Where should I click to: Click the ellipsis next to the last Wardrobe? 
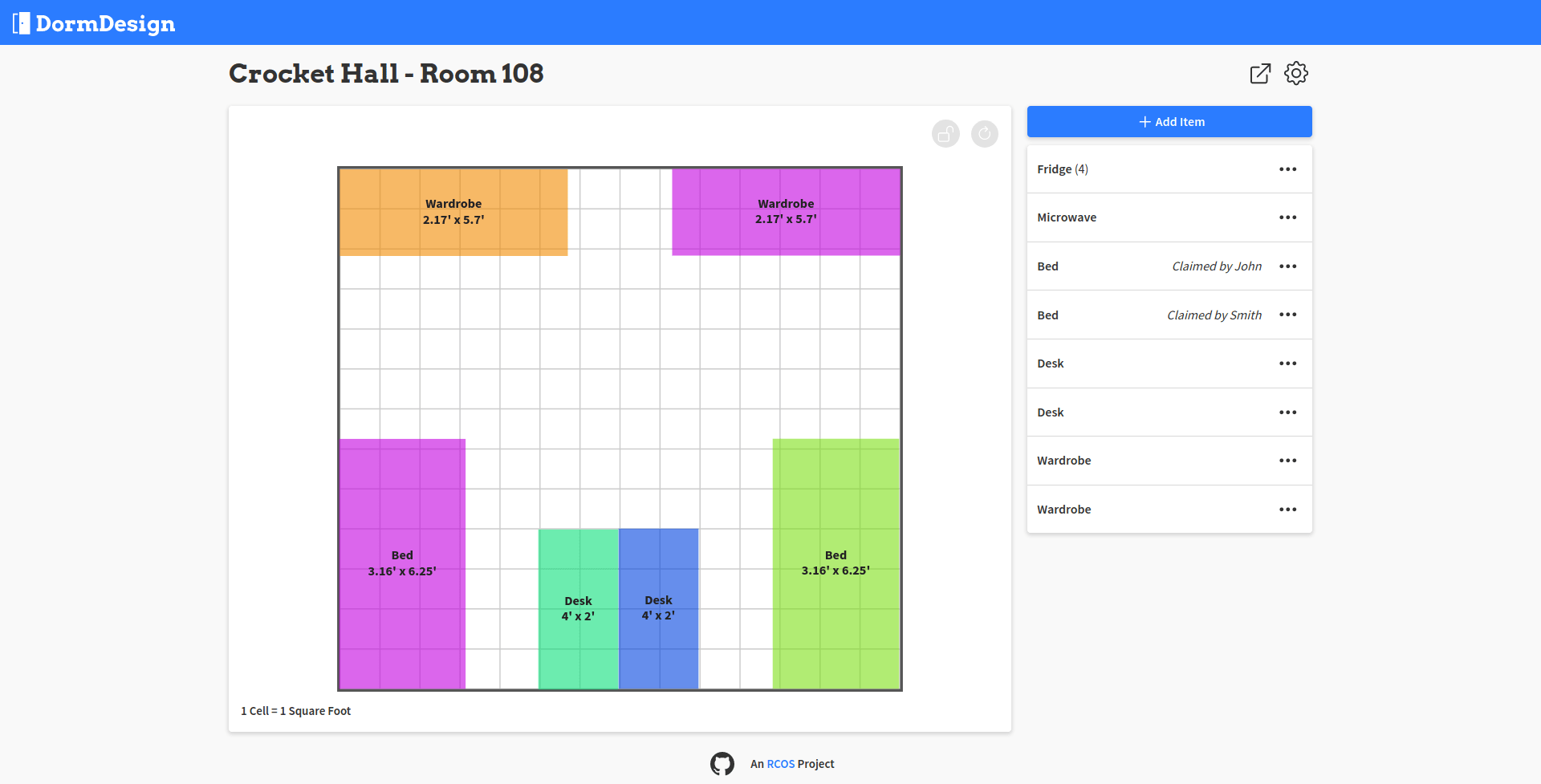pyautogui.click(x=1287, y=509)
